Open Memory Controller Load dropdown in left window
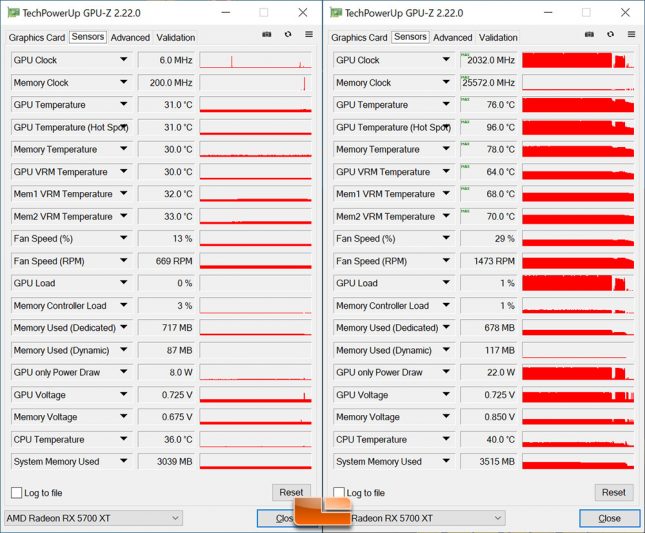Viewport: 645px width, 533px height. [x=123, y=305]
